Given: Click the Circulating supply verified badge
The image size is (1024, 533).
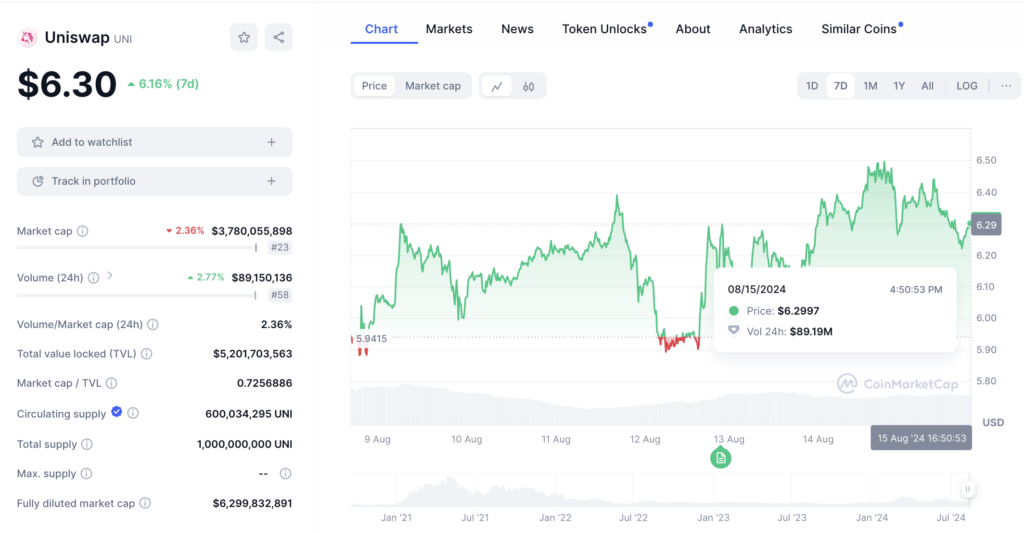Looking at the screenshot, I should click(116, 412).
